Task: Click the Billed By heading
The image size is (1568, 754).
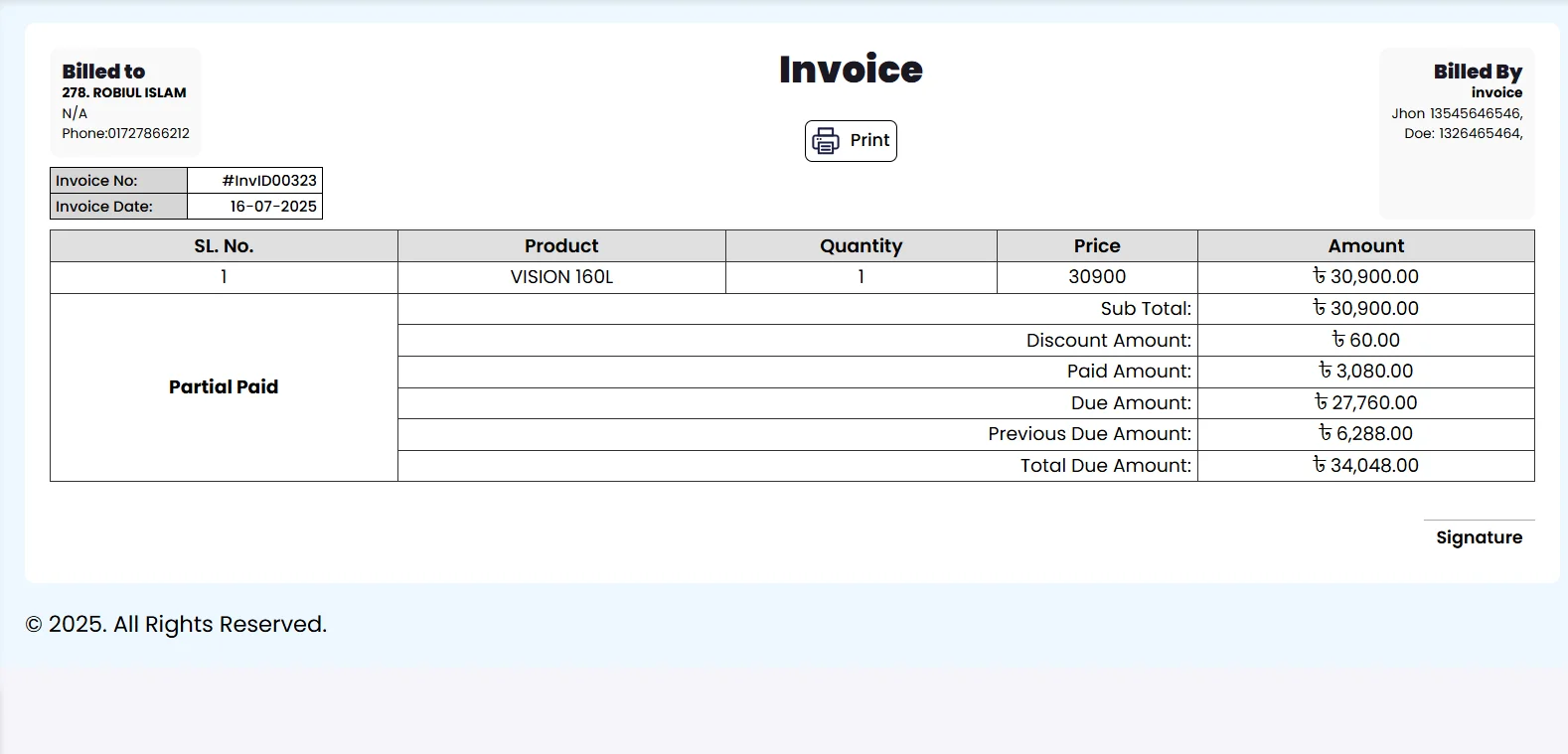Action: tap(1477, 72)
